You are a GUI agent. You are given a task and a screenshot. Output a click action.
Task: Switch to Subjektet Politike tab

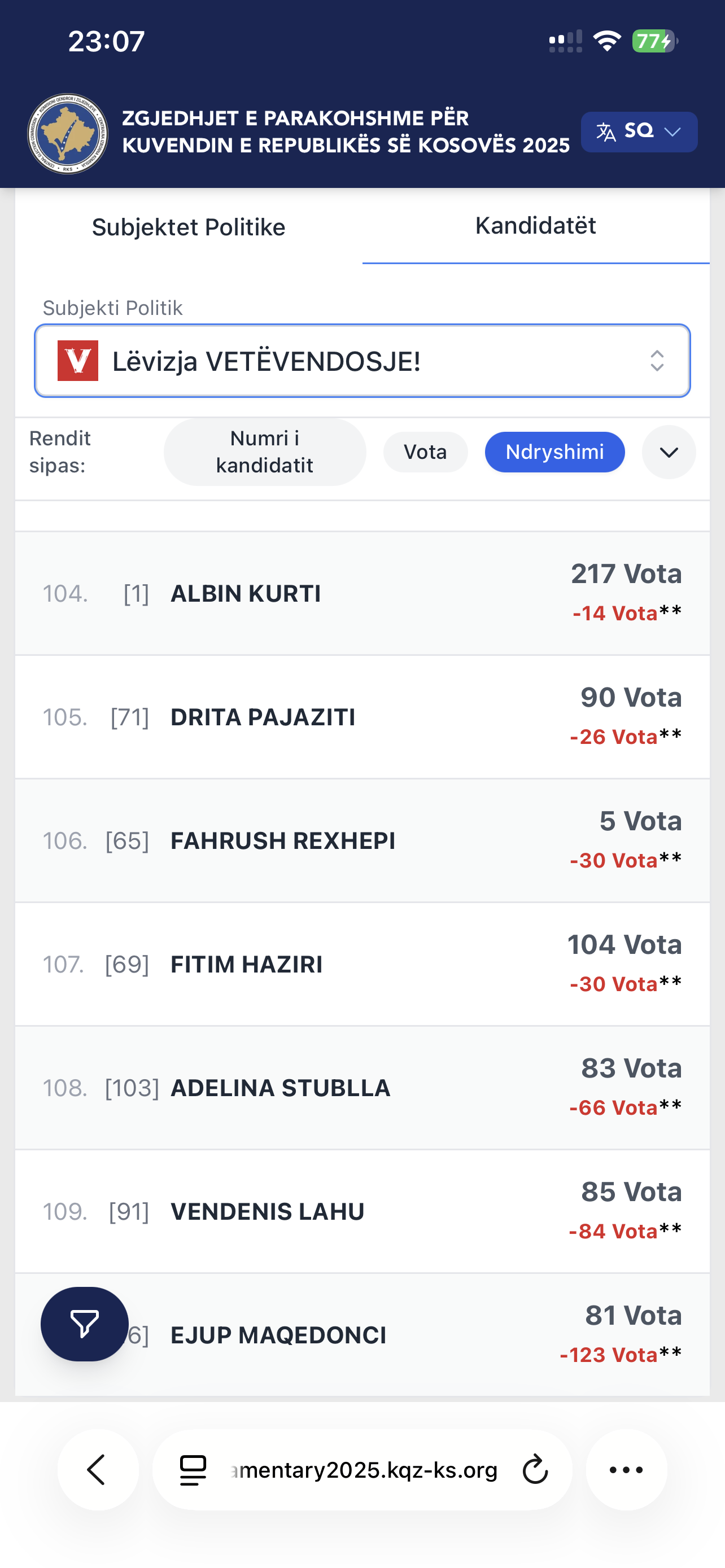189,227
